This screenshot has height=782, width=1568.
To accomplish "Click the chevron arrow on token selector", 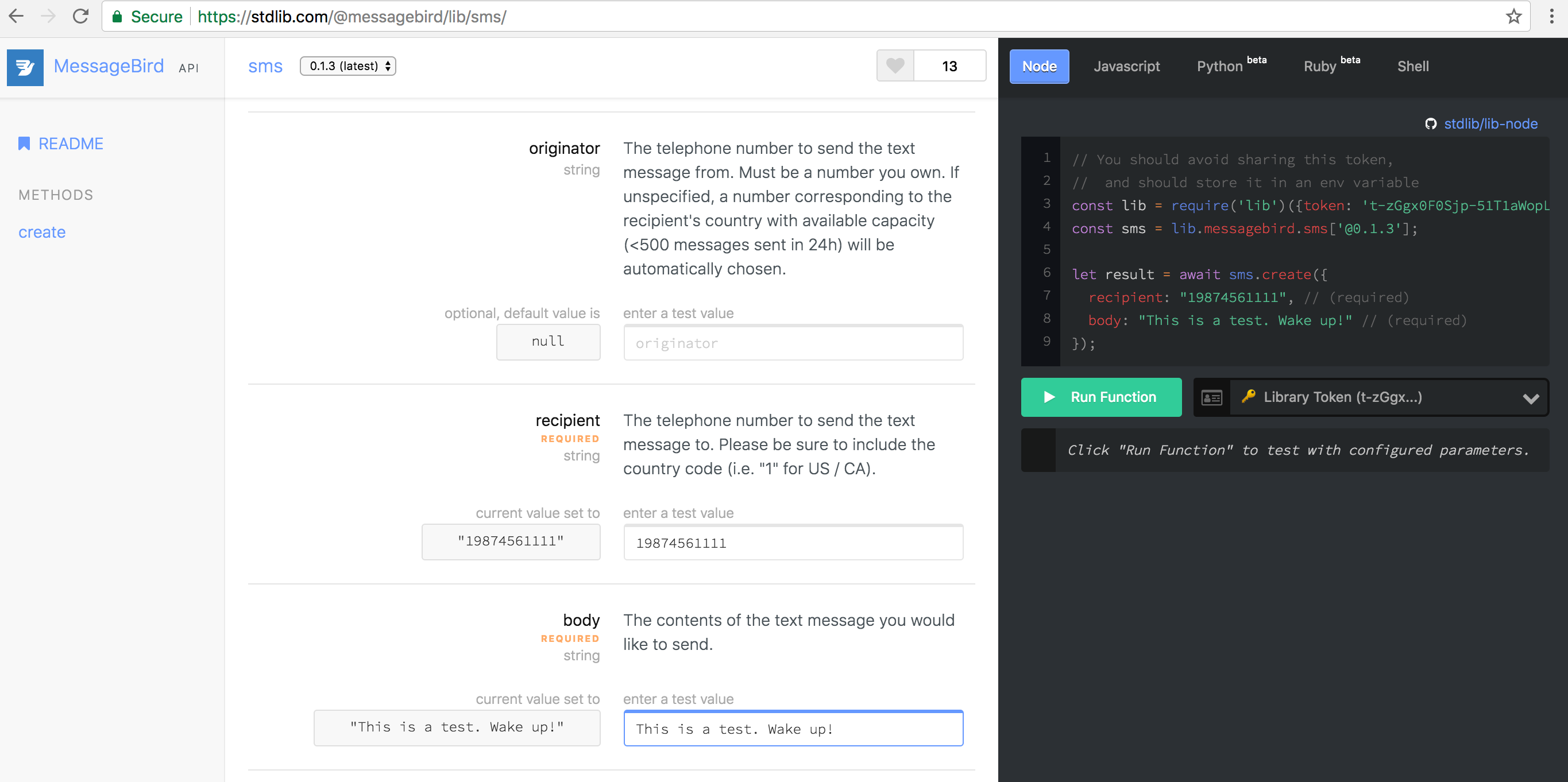I will [x=1530, y=398].
